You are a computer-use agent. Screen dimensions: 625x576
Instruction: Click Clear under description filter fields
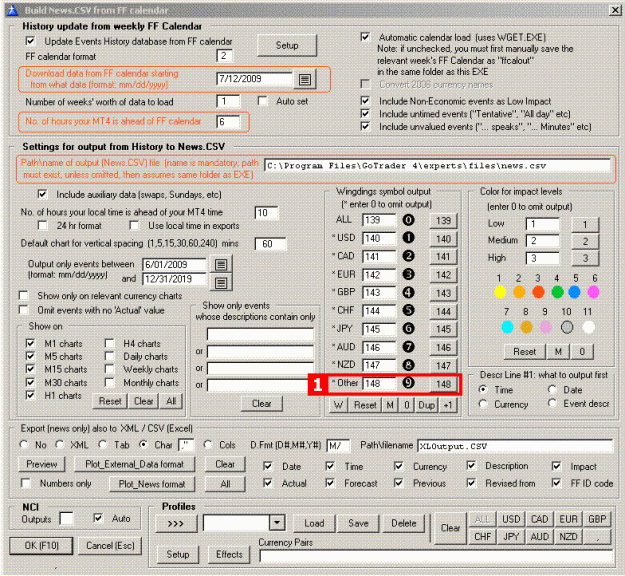click(261, 404)
